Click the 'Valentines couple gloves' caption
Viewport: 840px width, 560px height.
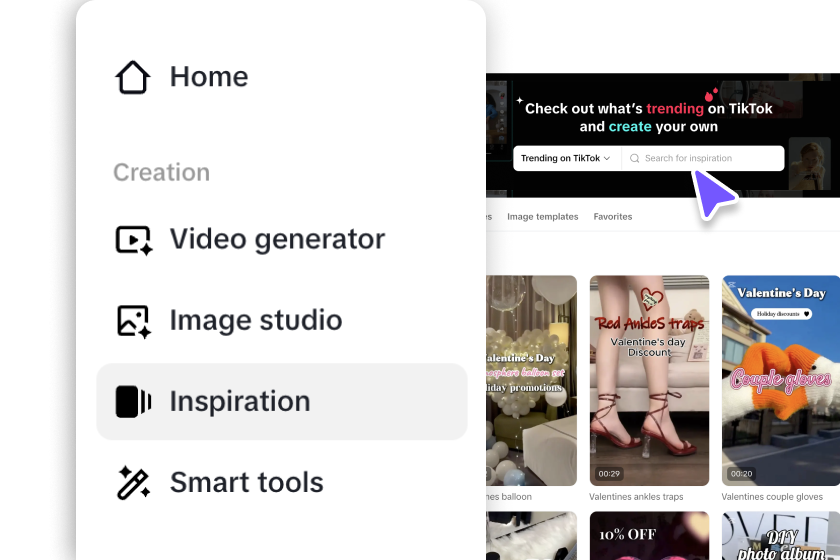coord(772,497)
